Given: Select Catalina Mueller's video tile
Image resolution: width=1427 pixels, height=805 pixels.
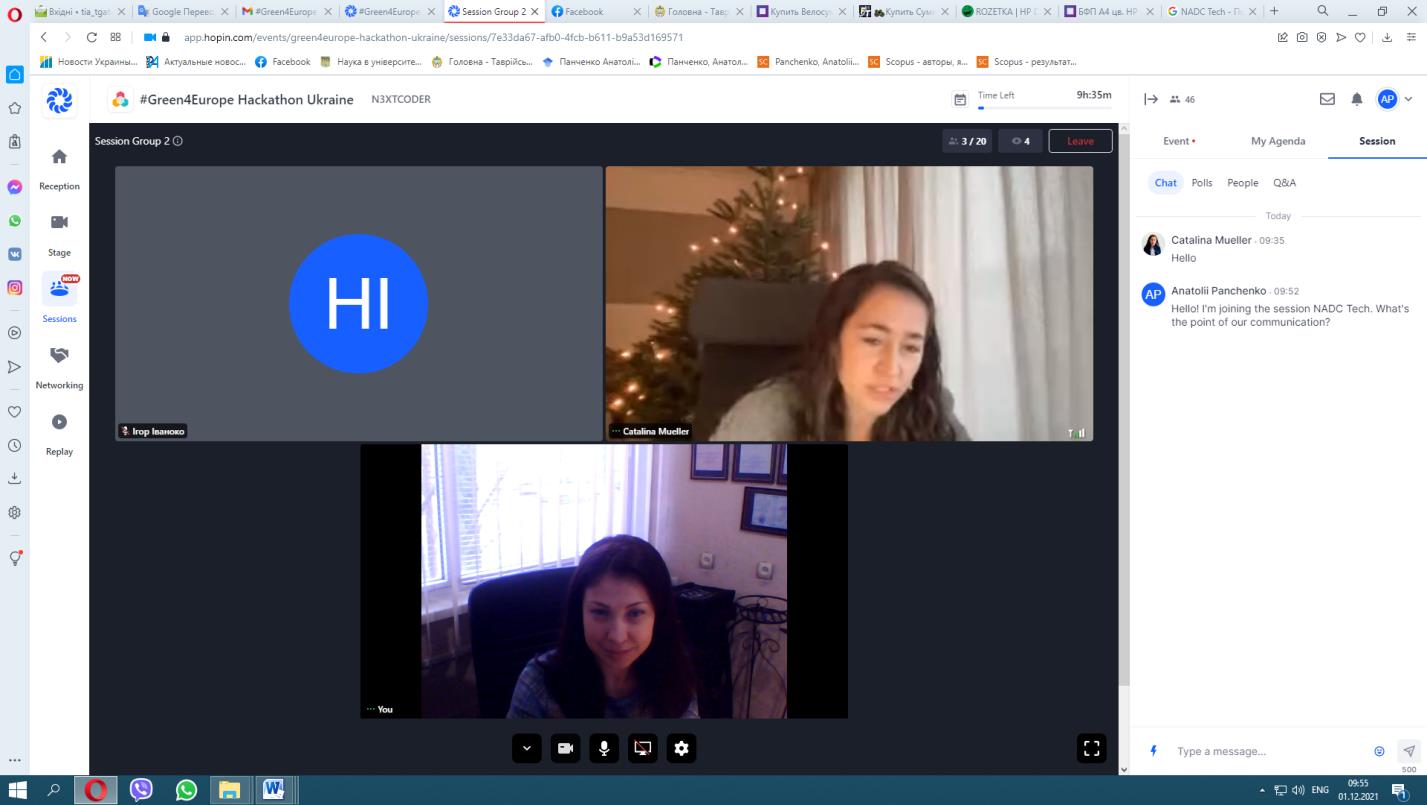Looking at the screenshot, I should click(849, 303).
